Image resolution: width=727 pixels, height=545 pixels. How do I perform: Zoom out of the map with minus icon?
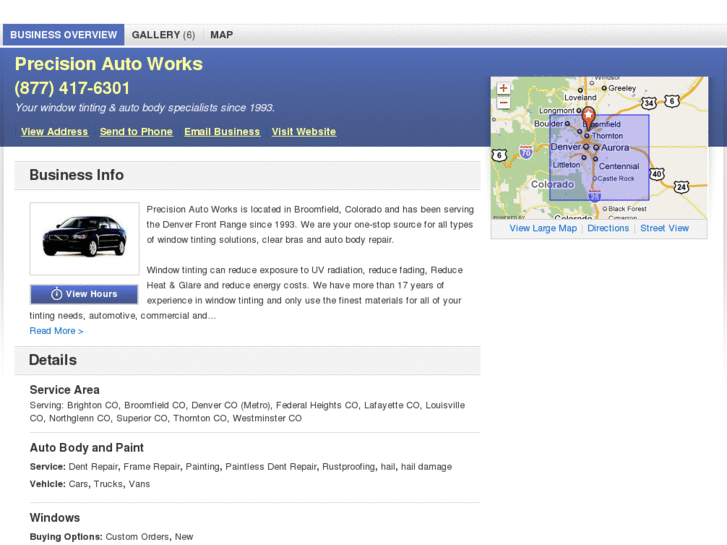(503, 103)
